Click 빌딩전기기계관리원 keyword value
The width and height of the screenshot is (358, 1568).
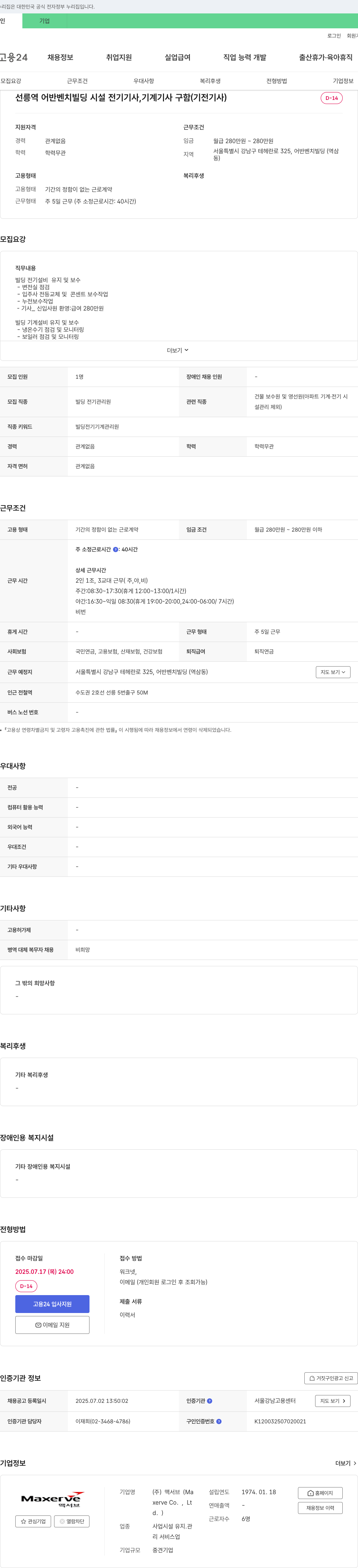tap(97, 427)
